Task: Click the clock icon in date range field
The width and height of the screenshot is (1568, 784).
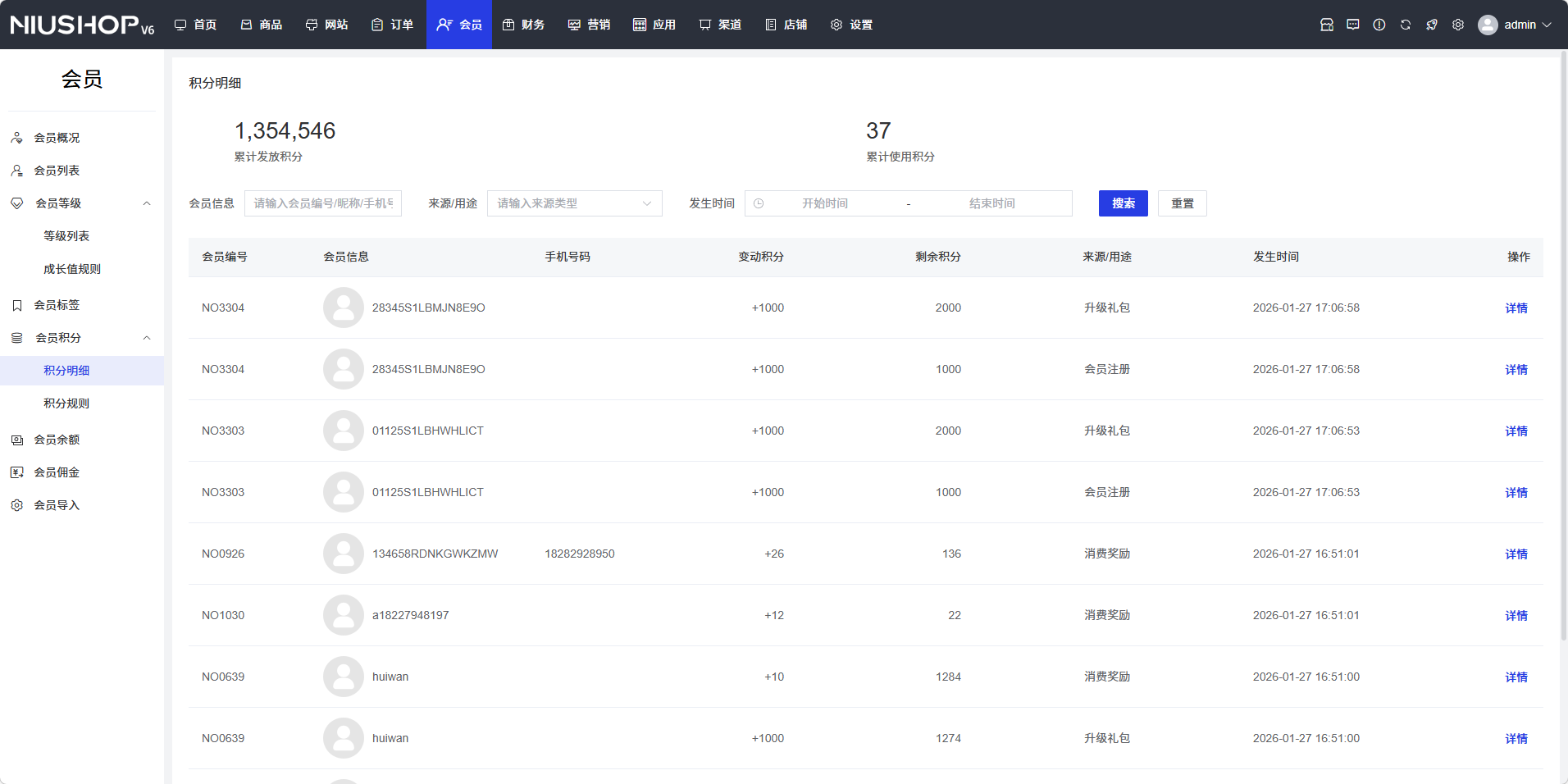Action: click(x=759, y=203)
